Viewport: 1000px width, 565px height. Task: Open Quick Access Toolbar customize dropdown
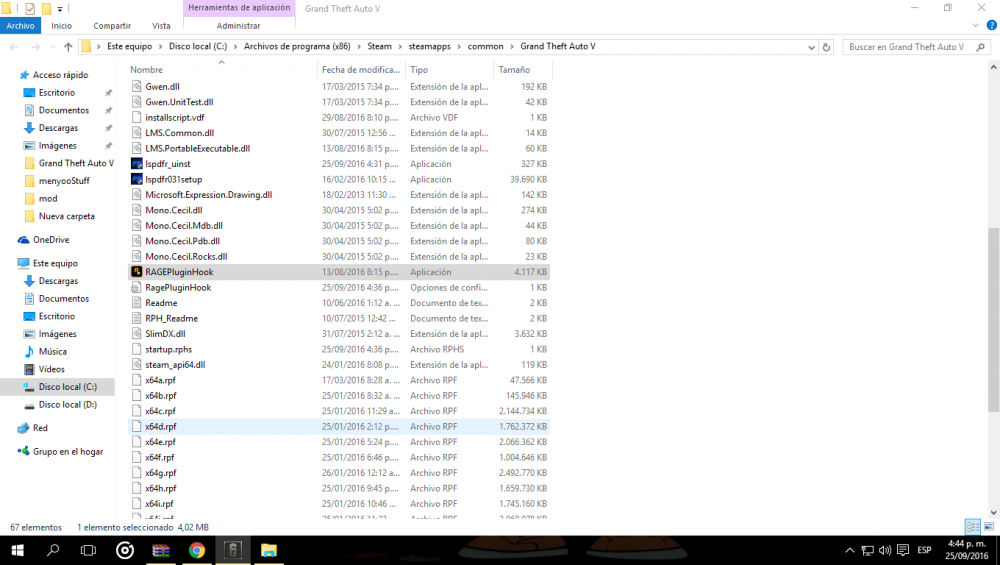click(x=60, y=9)
